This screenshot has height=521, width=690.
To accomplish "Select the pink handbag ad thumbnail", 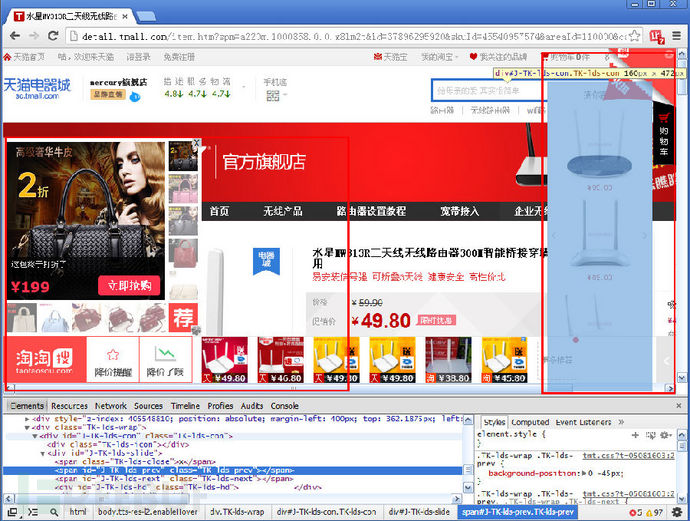I will click(183, 188).
